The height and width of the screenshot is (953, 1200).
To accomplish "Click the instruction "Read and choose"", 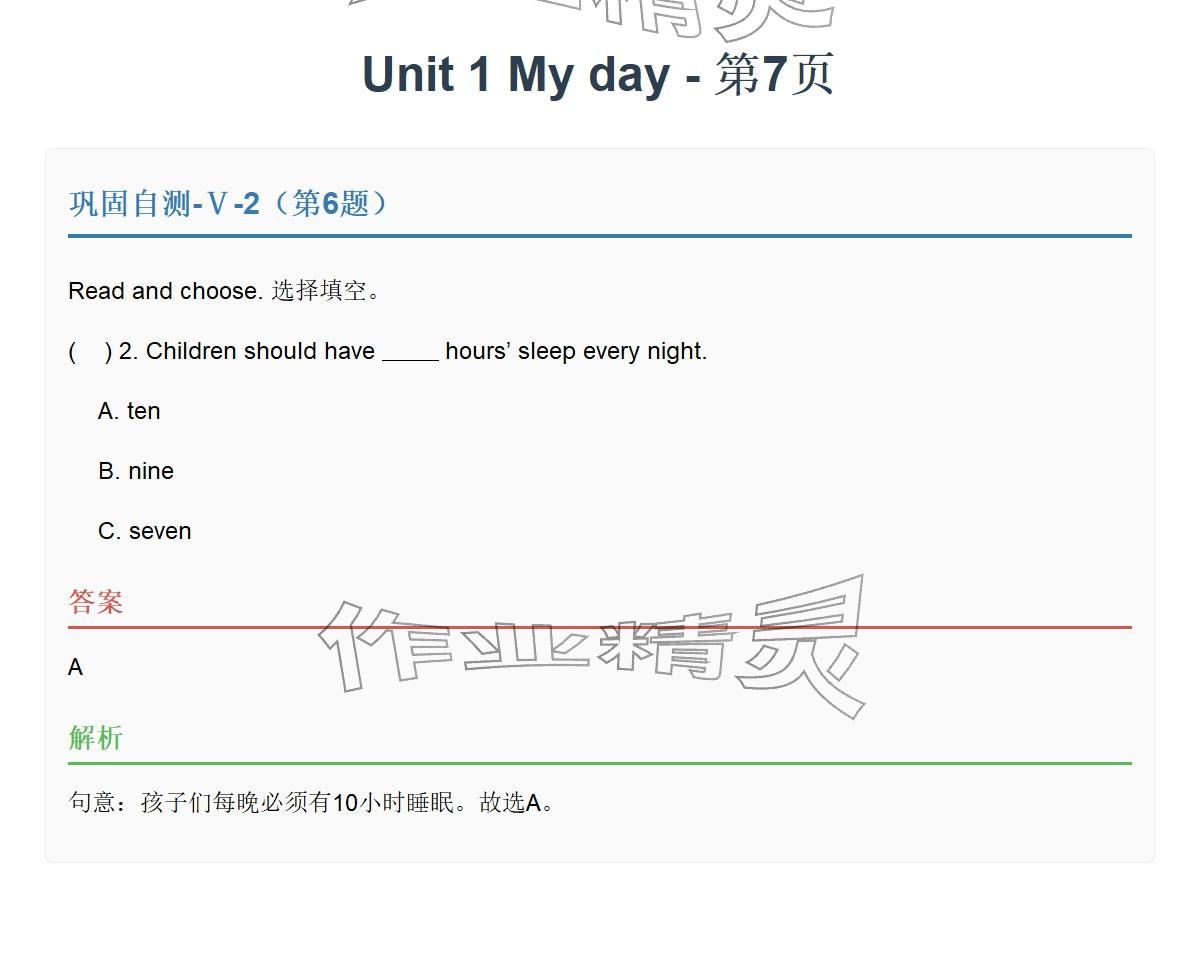I will (x=165, y=291).
